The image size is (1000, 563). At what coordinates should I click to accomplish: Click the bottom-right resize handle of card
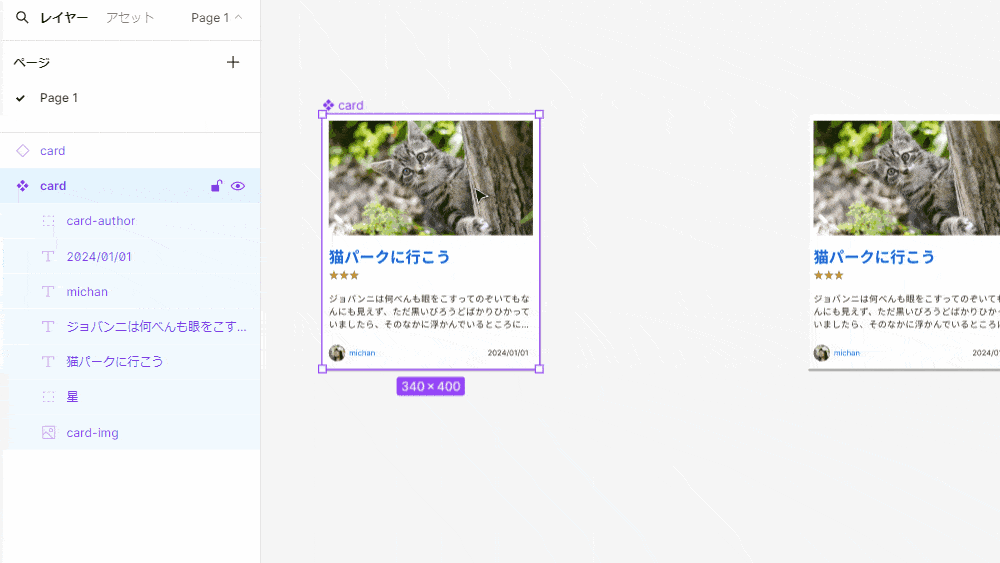[x=540, y=369]
